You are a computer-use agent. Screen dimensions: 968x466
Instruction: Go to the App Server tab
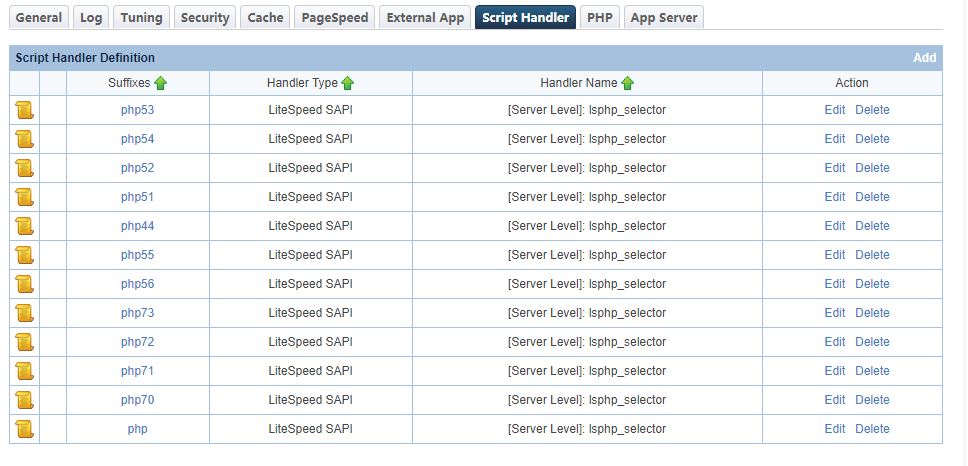click(664, 17)
